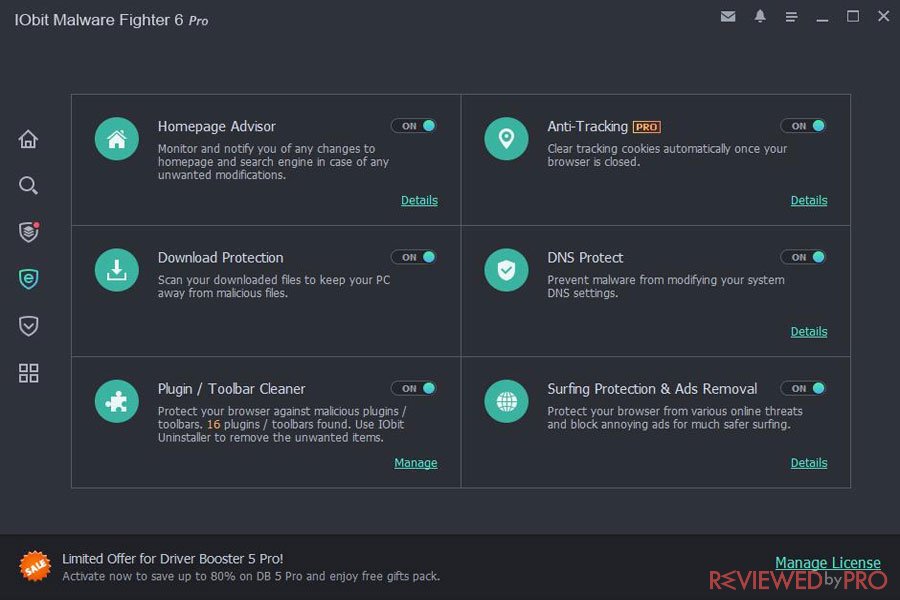Open the hamburger options menu
The height and width of the screenshot is (600, 900).
pyautogui.click(x=791, y=17)
